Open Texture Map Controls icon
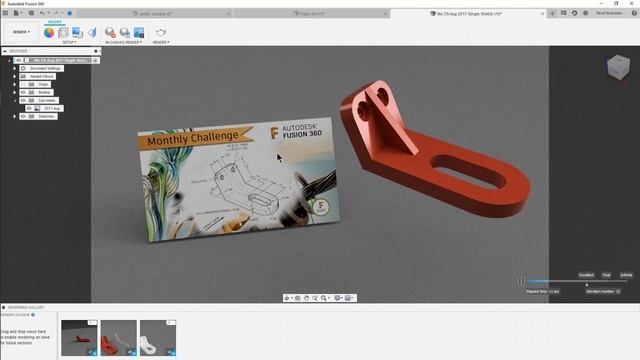 tap(92, 33)
